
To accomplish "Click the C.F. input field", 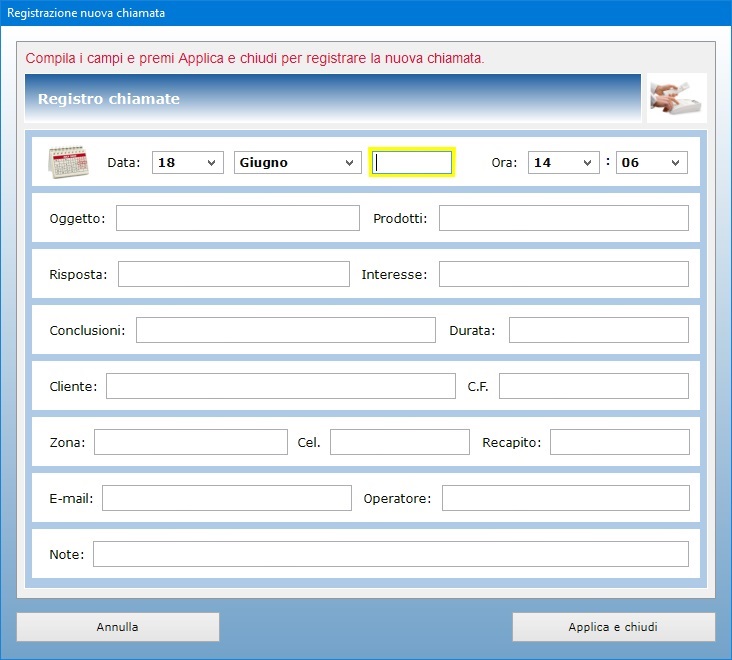I will pos(594,386).
